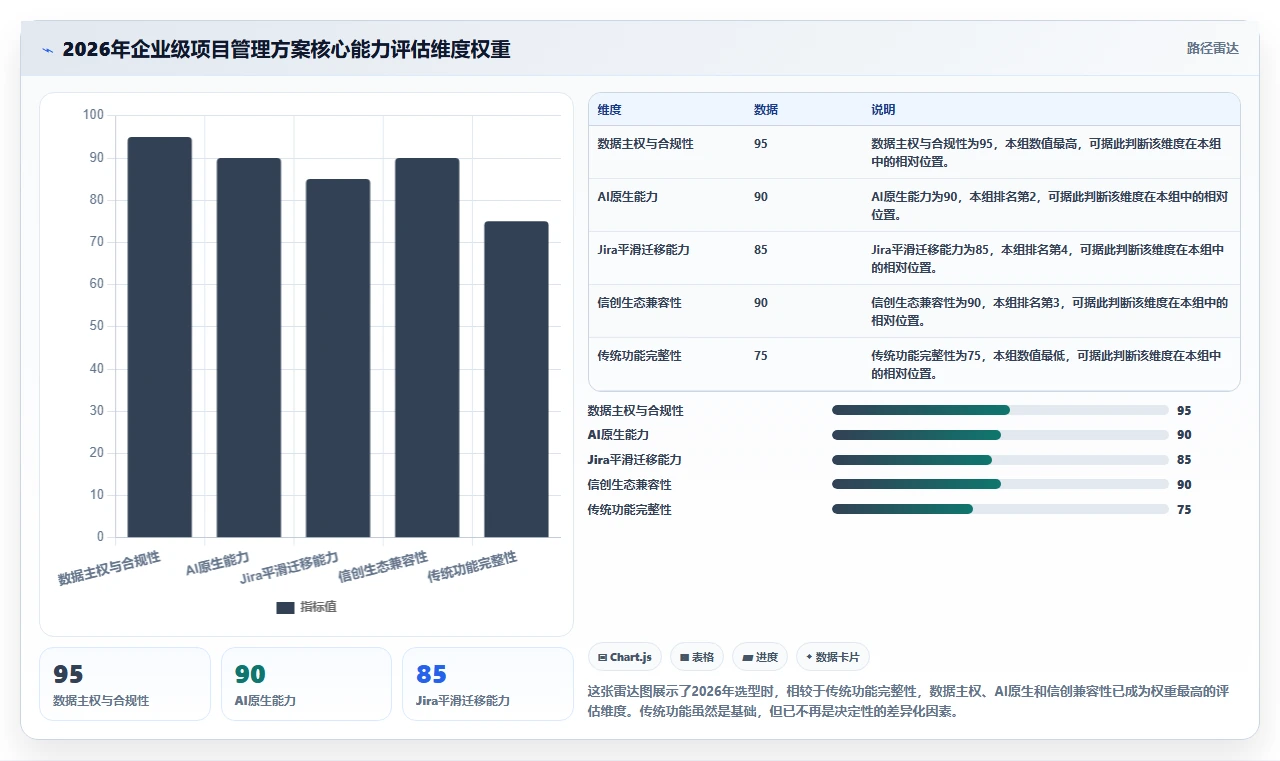
Task: Click 信创生态兼容性 cell in table
Action: [x=639, y=303]
